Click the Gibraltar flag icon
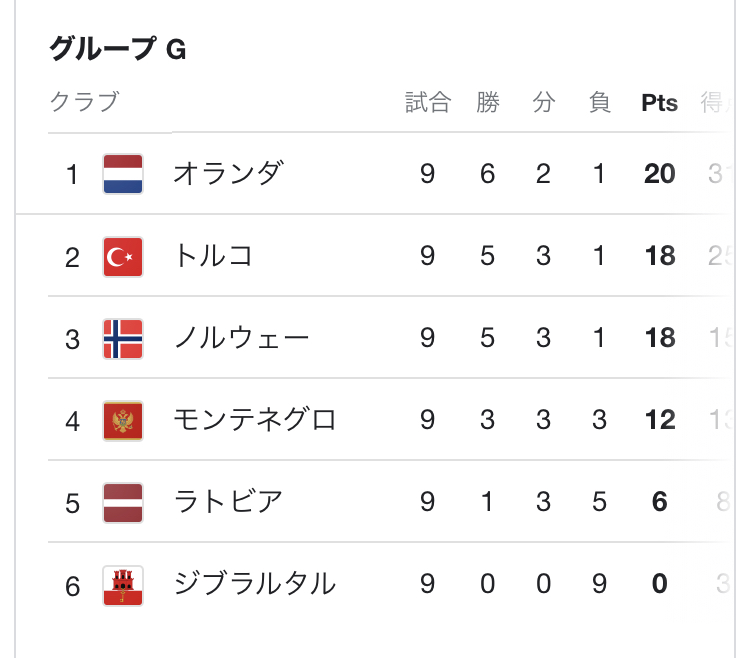This screenshot has width=750, height=658. pyautogui.click(x=123, y=585)
